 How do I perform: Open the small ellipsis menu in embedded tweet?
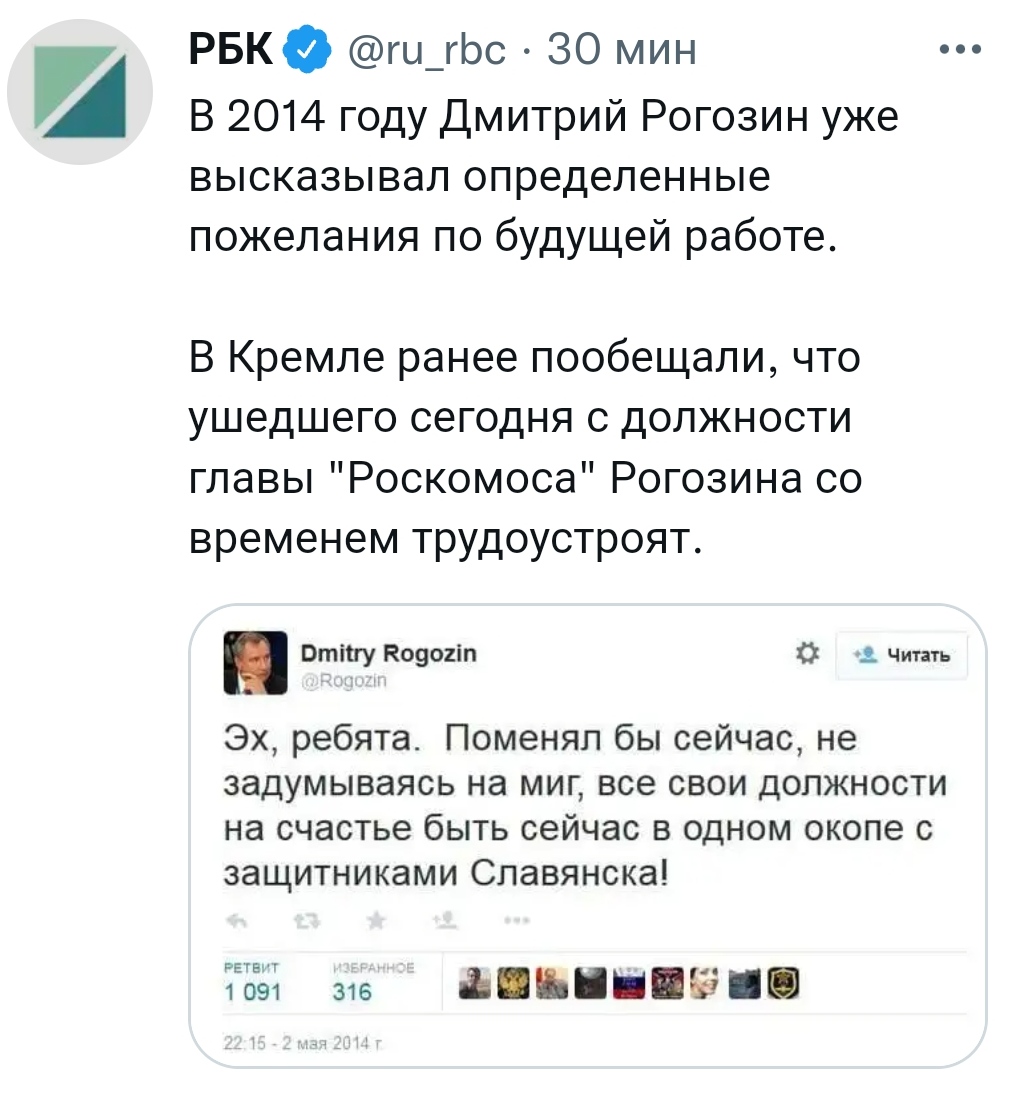(x=516, y=920)
